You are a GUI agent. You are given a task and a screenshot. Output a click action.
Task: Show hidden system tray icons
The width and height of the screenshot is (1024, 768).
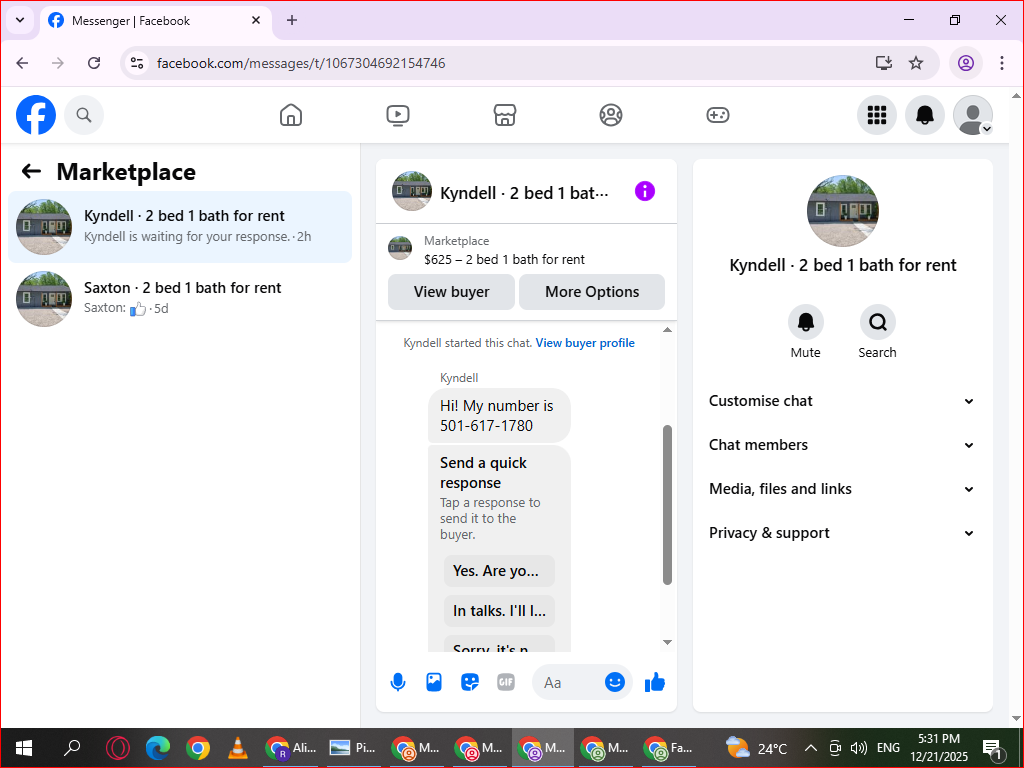pyautogui.click(x=810, y=748)
